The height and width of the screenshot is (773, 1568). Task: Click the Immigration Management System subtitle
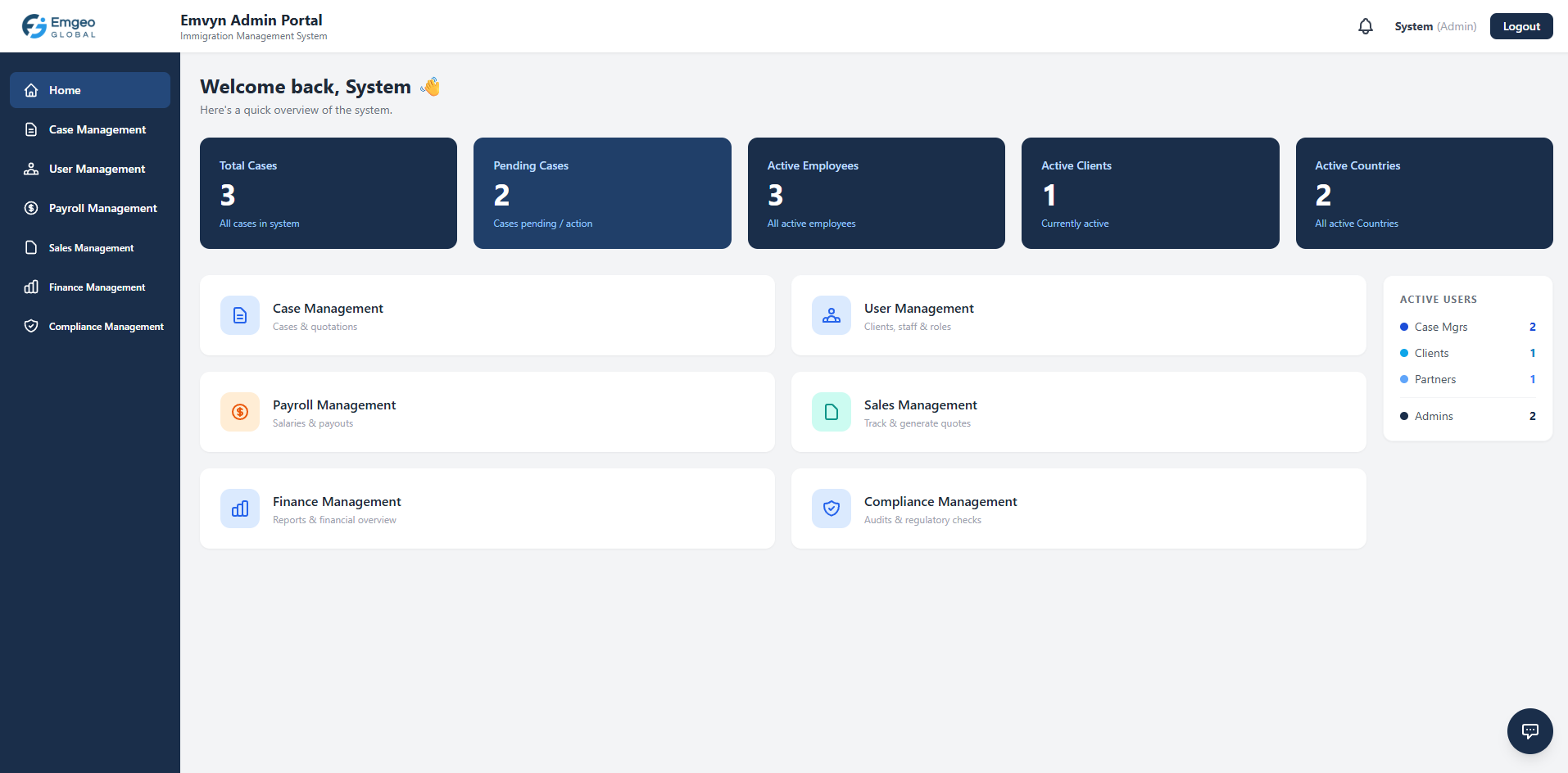click(254, 36)
